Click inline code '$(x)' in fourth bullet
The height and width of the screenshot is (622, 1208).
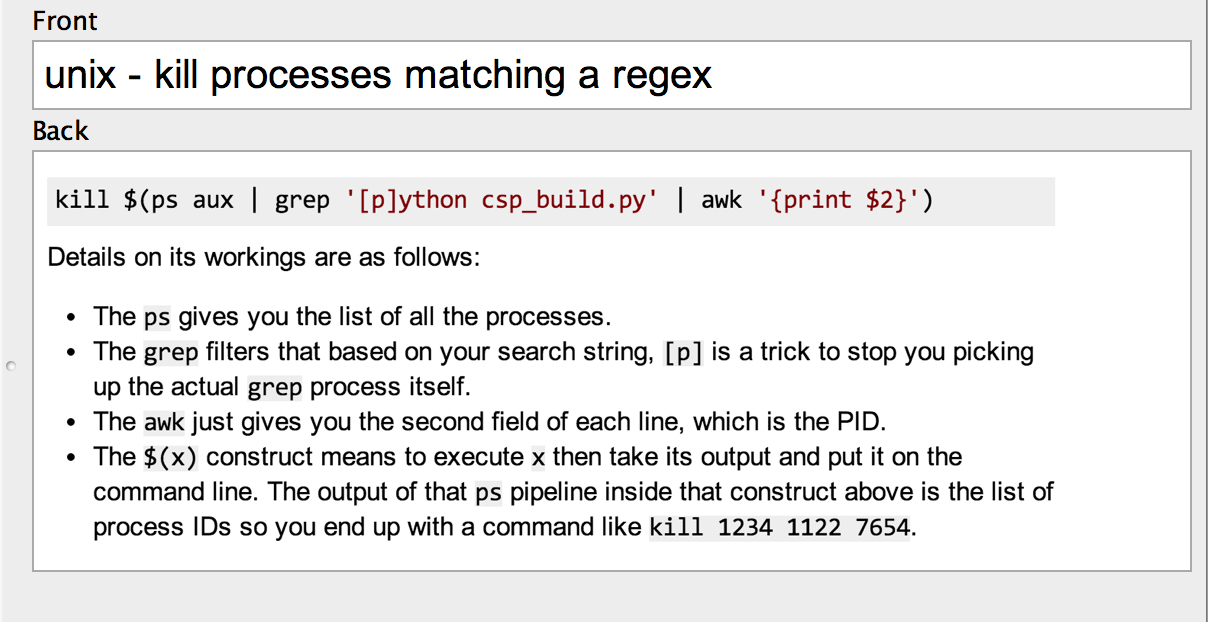(x=171, y=457)
